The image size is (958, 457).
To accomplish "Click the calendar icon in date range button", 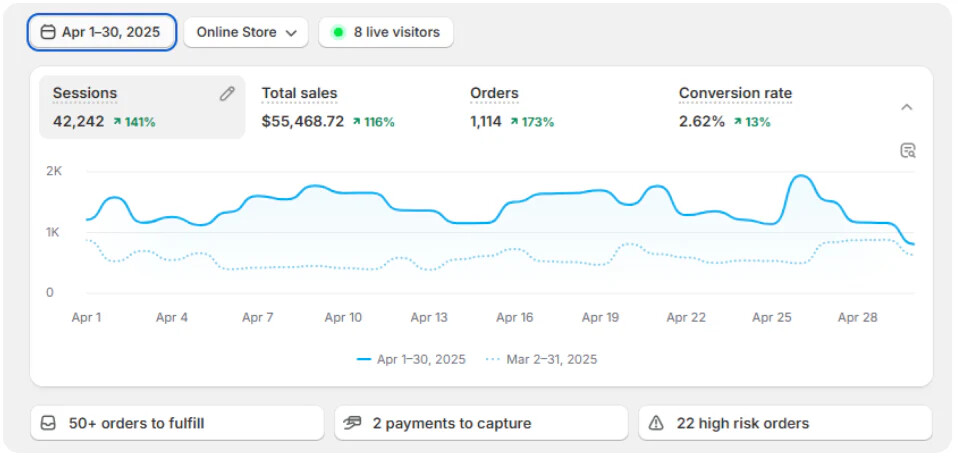I will pyautogui.click(x=48, y=32).
